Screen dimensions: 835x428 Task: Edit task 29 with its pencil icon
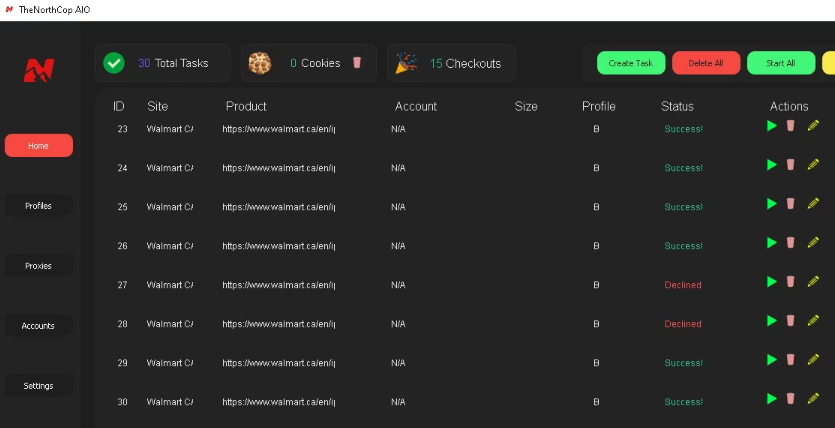click(813, 359)
